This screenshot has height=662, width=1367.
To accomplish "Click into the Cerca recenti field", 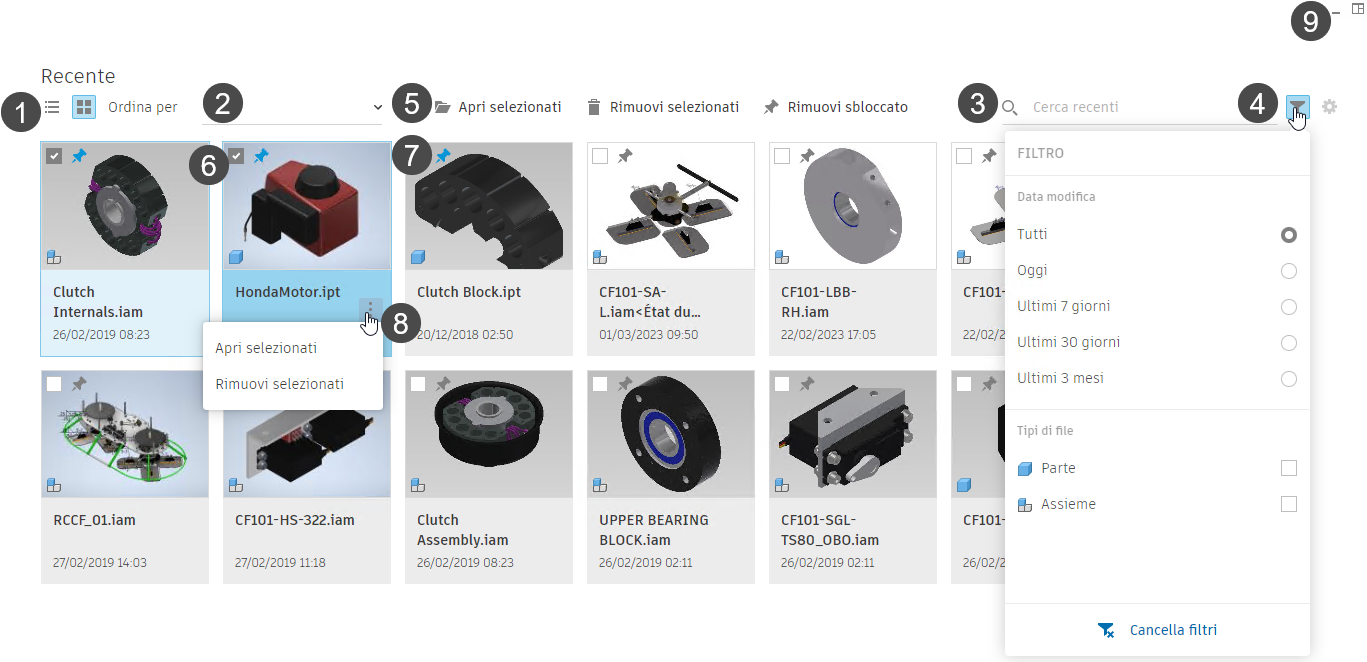I will (x=1130, y=107).
